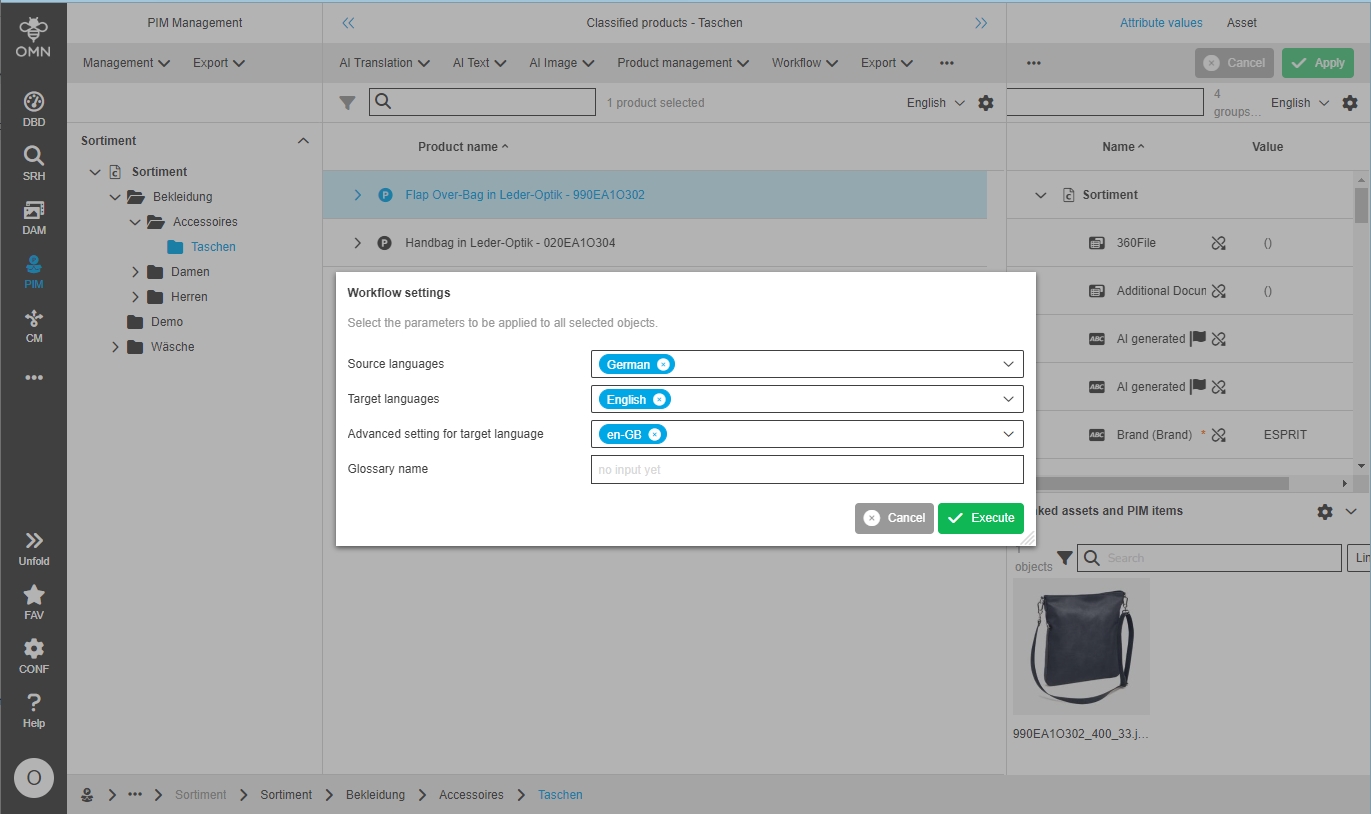Screen dimensions: 1371x814
Task: Open the CM module icon
Action: tap(34, 325)
